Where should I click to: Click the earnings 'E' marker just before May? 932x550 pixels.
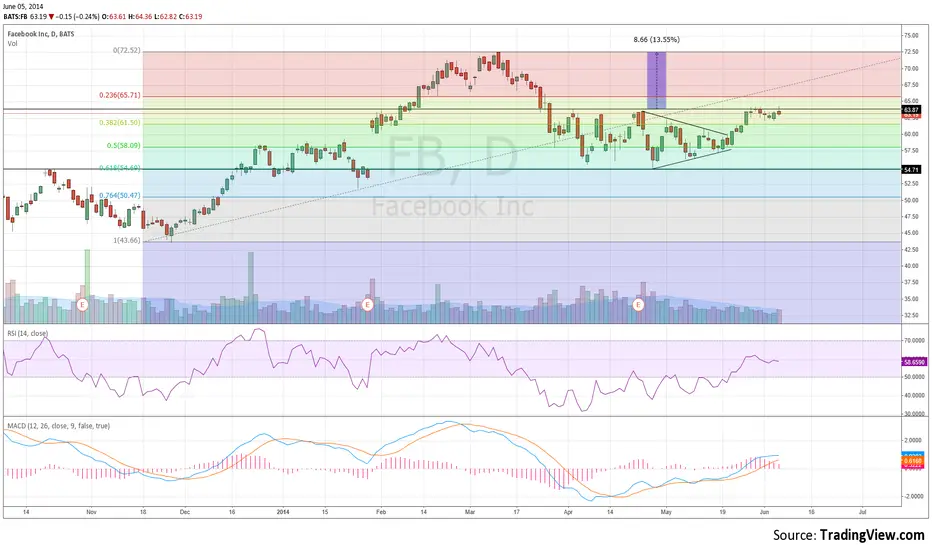(x=638, y=305)
